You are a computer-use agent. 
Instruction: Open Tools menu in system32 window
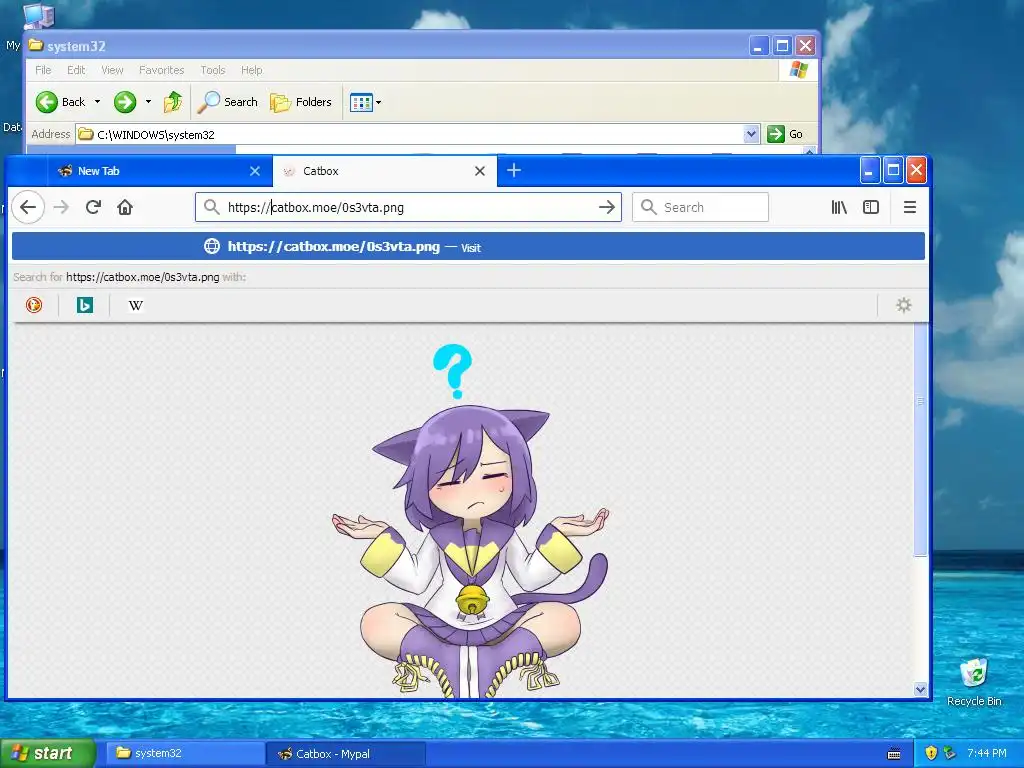213,70
